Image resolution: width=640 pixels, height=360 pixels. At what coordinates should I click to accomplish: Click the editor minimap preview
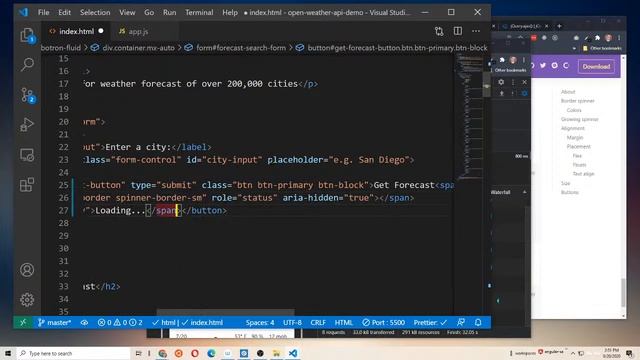(468, 118)
